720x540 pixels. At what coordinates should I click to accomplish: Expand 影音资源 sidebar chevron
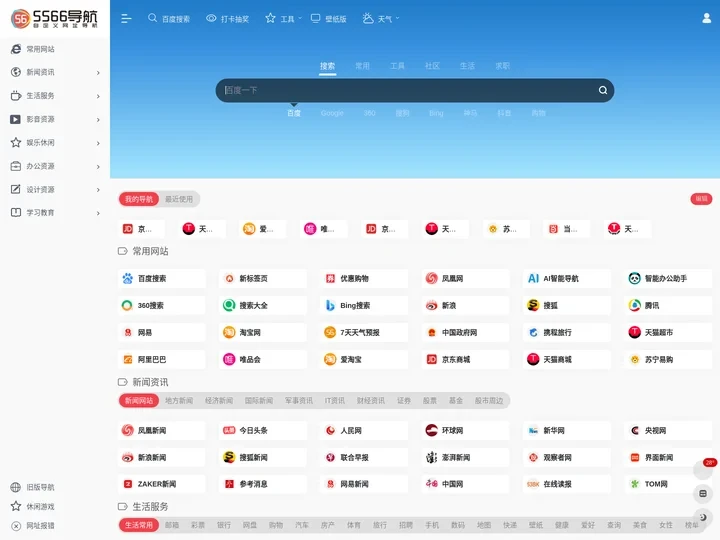[98, 119]
